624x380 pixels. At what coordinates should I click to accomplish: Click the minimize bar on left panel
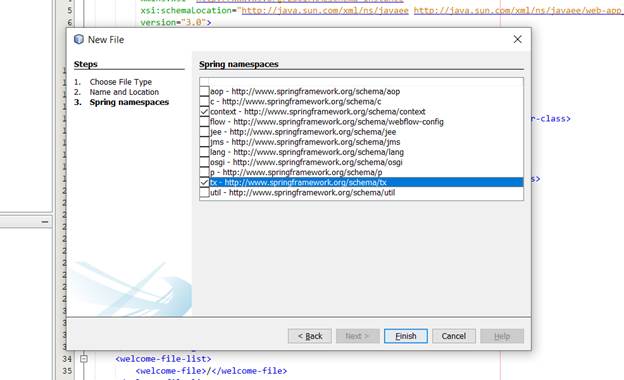(x=45, y=222)
